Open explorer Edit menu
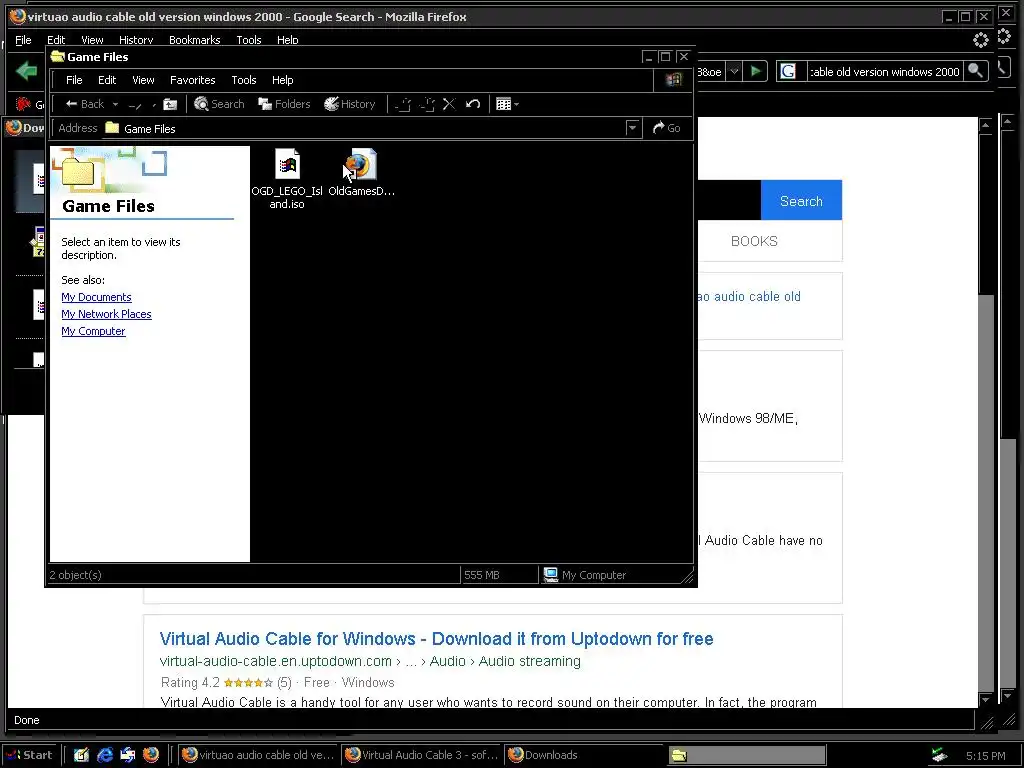 point(107,80)
